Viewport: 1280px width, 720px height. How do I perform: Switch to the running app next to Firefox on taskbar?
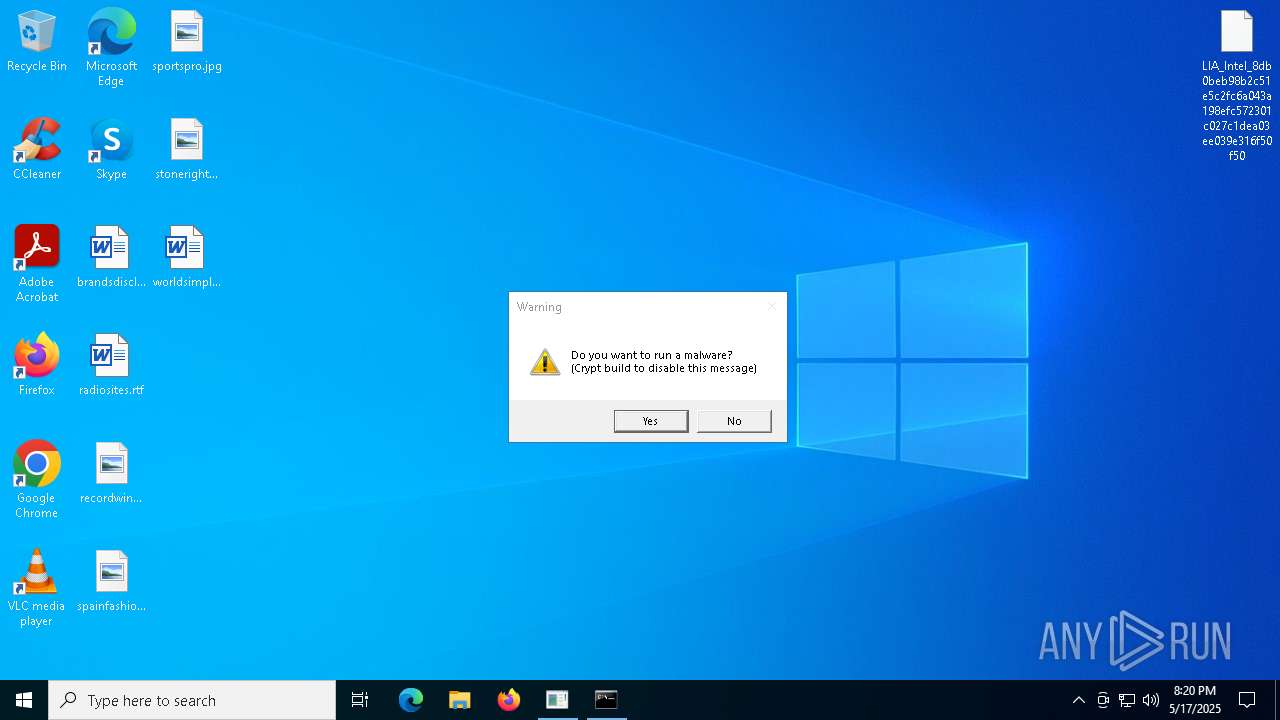(558, 700)
